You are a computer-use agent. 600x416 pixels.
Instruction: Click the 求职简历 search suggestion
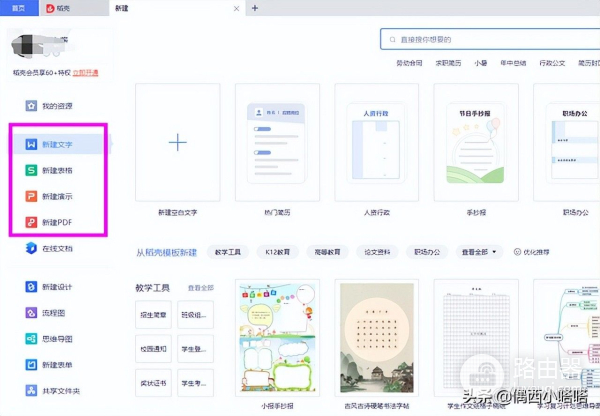[x=448, y=63]
